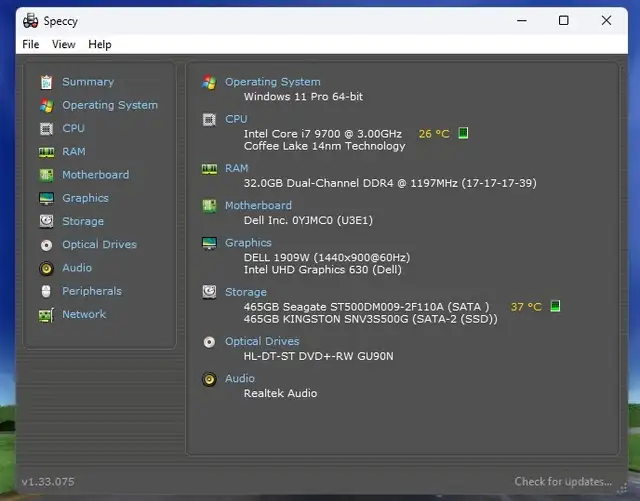Go to the CPU section in sidebar

tap(73, 129)
